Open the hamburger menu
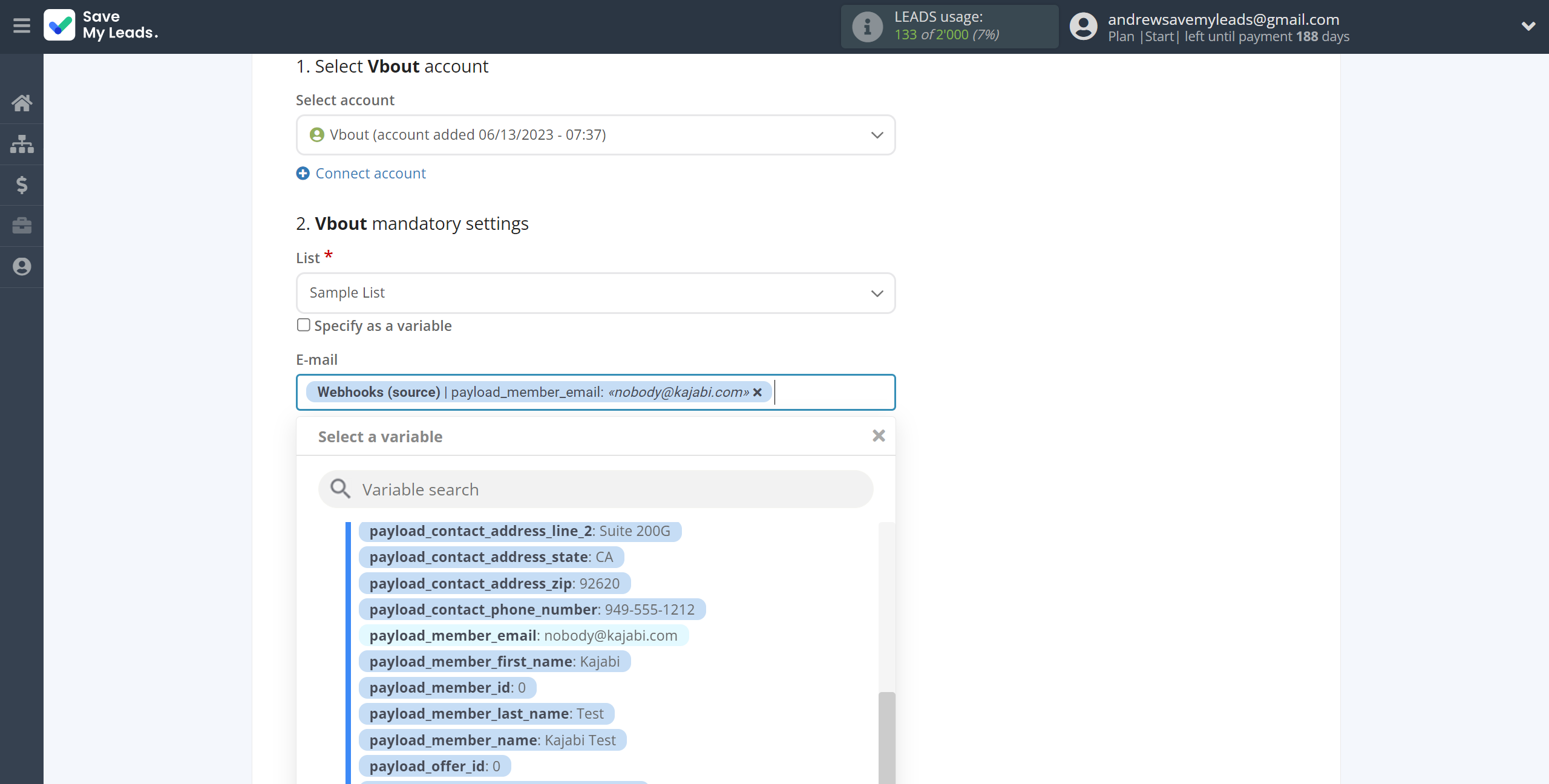Viewport: 1549px width, 784px height. click(22, 26)
